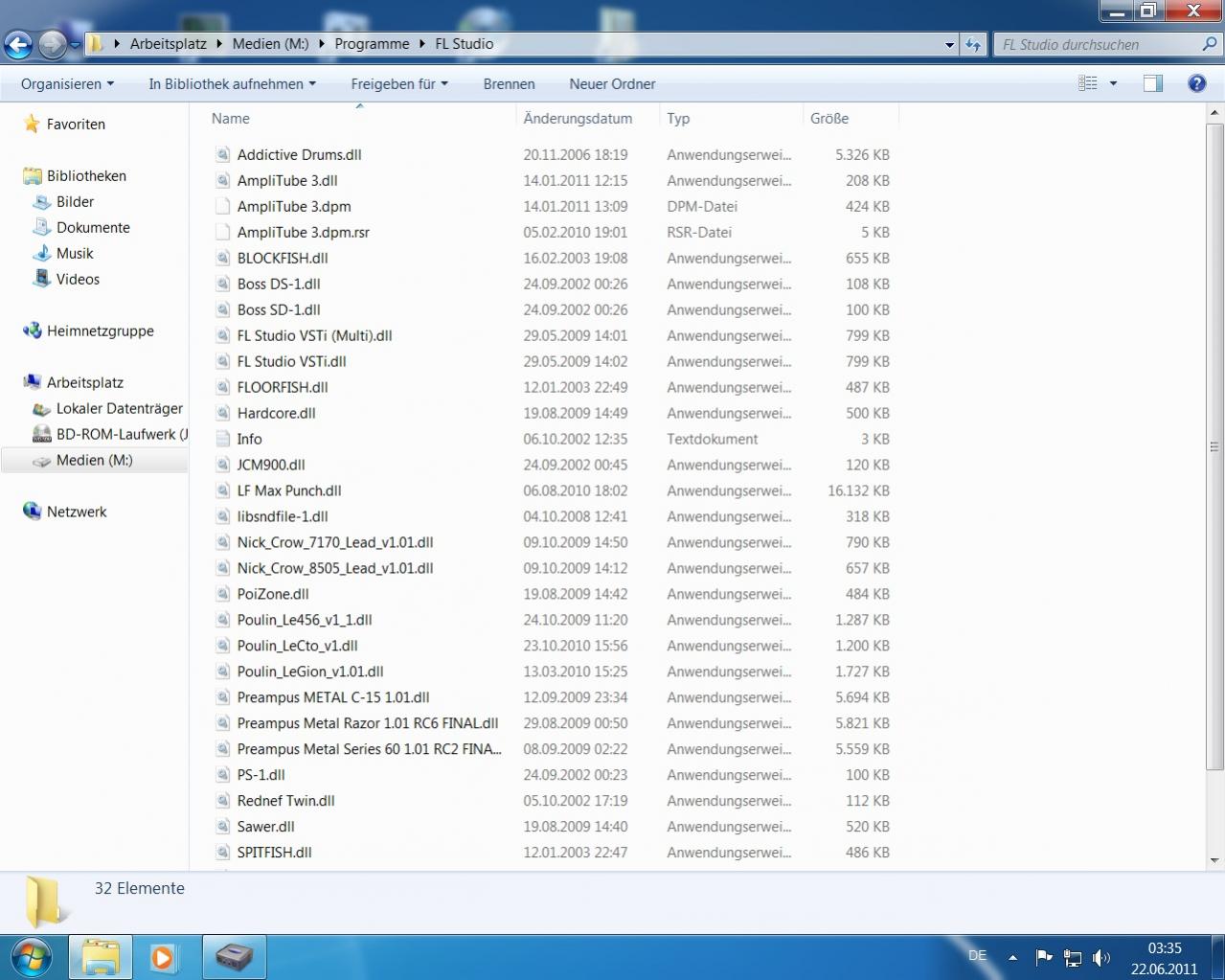
Task: Click the Favoriten star icon
Action: [32, 124]
